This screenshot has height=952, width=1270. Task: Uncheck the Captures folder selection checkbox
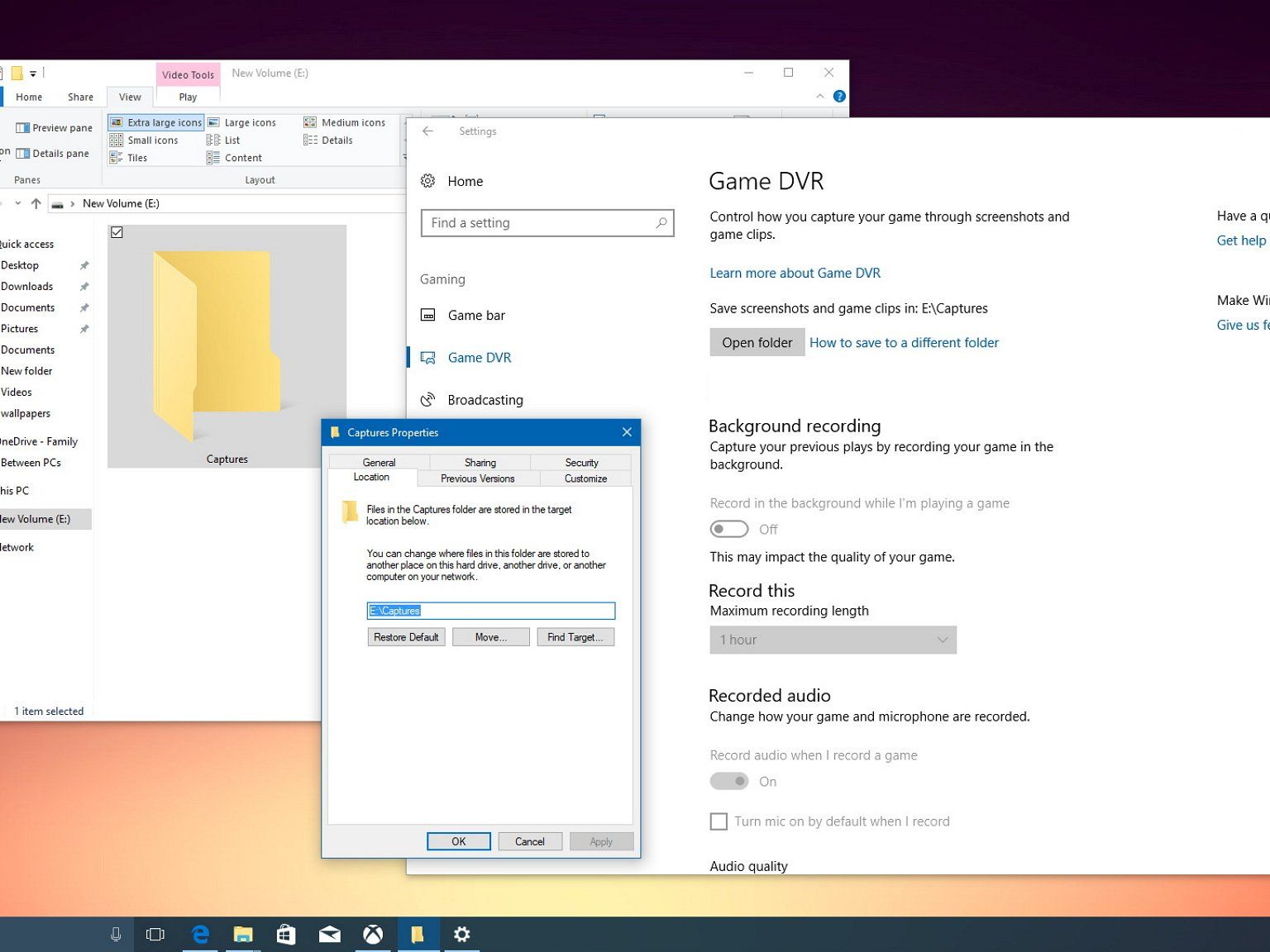click(x=117, y=233)
